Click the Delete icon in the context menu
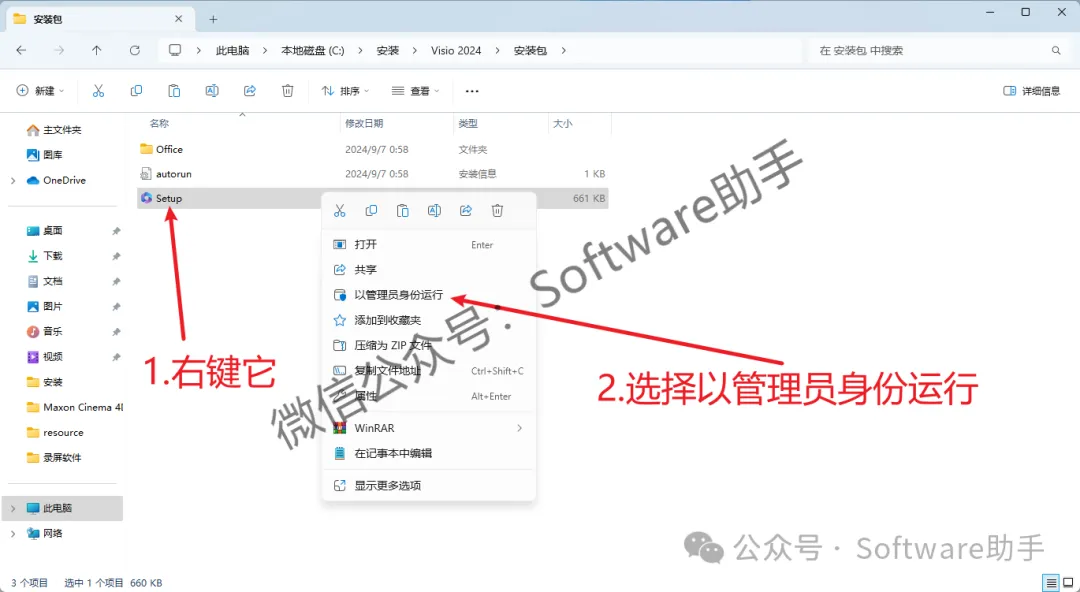This screenshot has width=1080, height=592. pos(497,211)
